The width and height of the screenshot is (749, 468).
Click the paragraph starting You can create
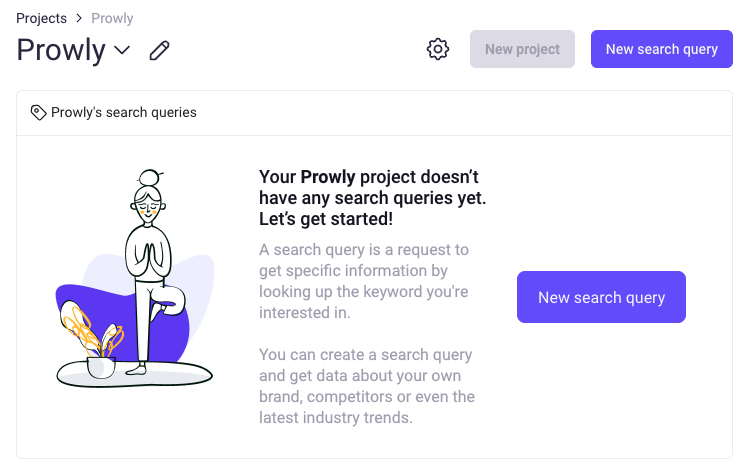(367, 386)
